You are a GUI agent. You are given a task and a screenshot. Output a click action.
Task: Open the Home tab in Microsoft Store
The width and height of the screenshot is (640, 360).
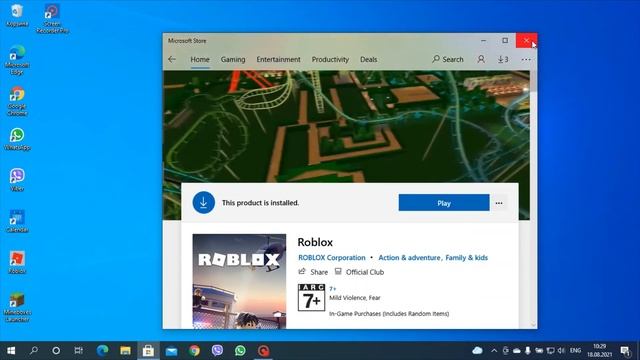click(x=200, y=60)
